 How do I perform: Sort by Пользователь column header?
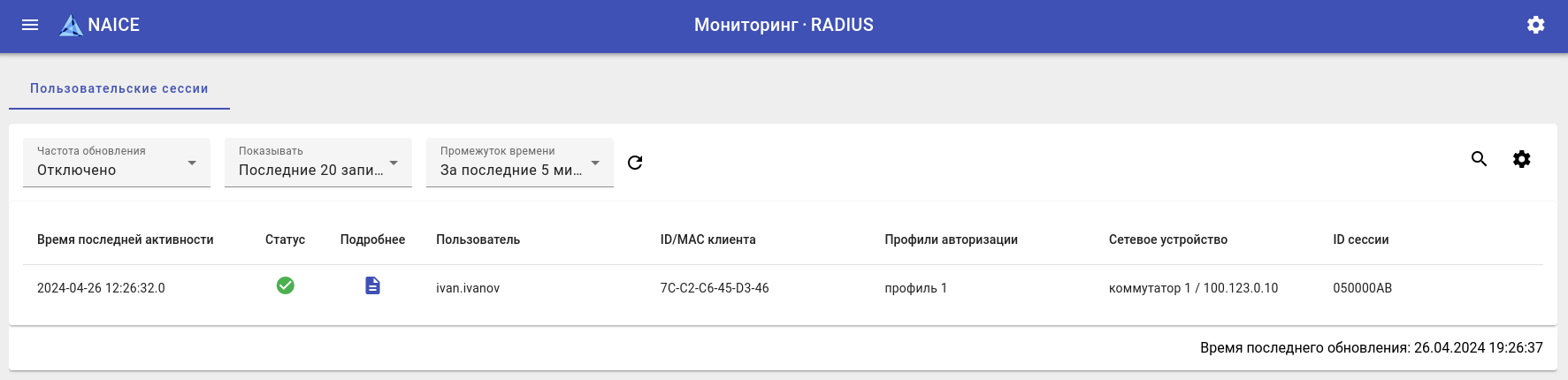478,239
